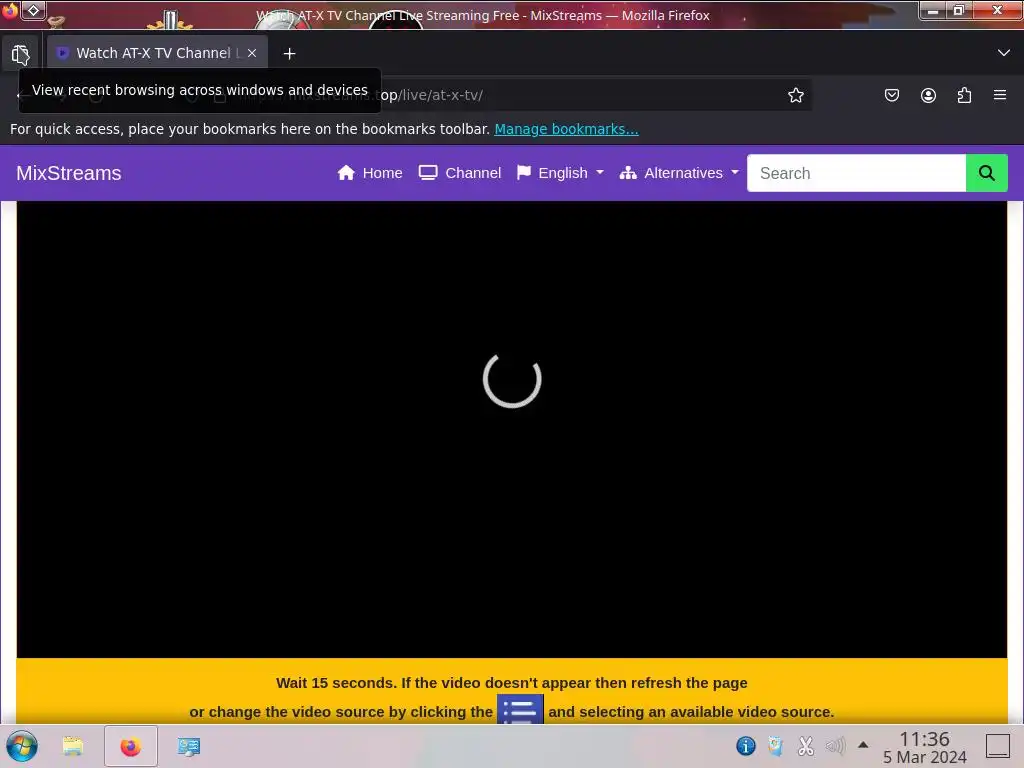Switch to Firefox taskbar button
Screen dimensions: 1024x768
coord(131,746)
